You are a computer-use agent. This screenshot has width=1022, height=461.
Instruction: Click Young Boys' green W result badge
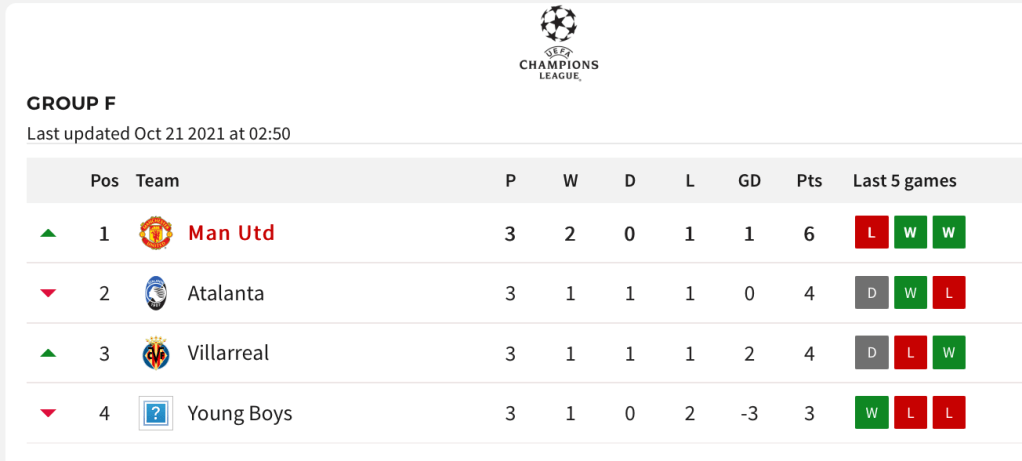871,413
